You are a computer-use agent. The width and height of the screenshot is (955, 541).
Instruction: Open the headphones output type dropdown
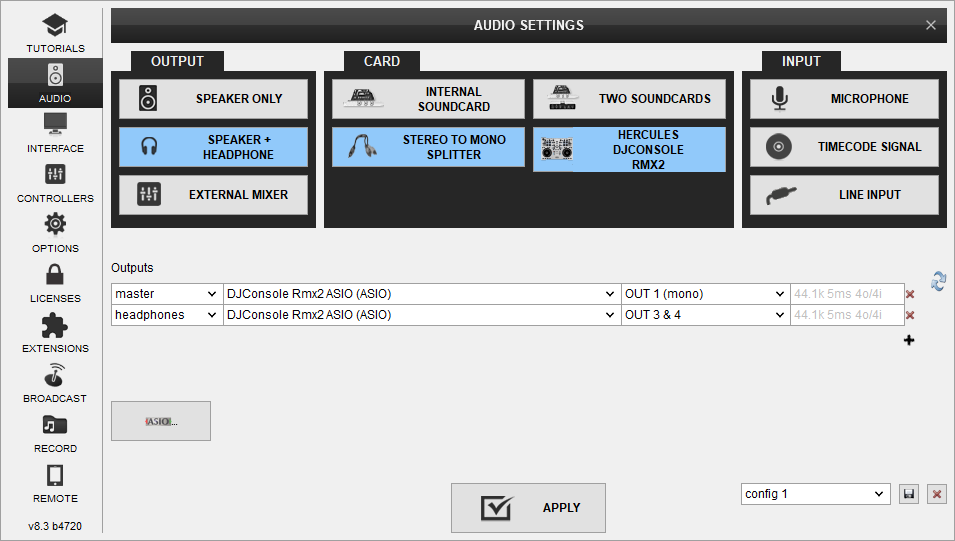click(x=167, y=315)
